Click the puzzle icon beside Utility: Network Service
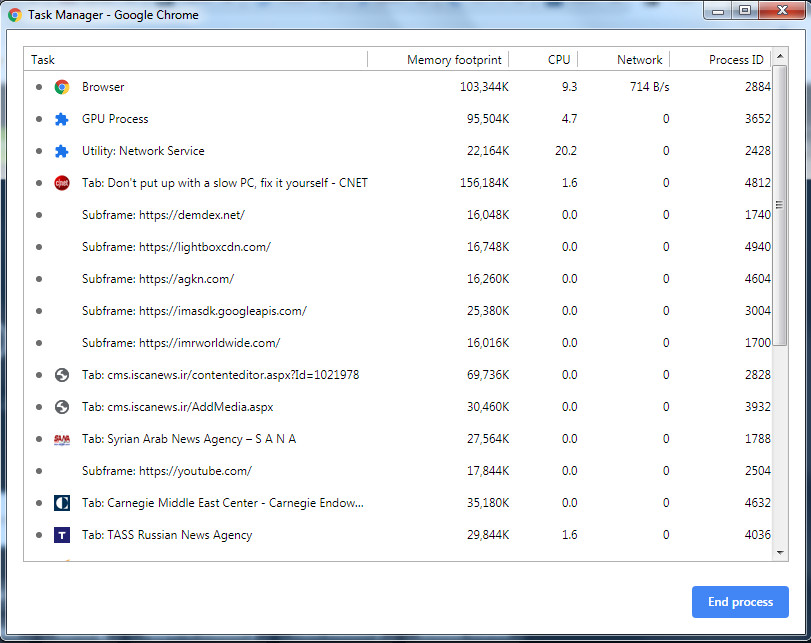 tap(62, 151)
